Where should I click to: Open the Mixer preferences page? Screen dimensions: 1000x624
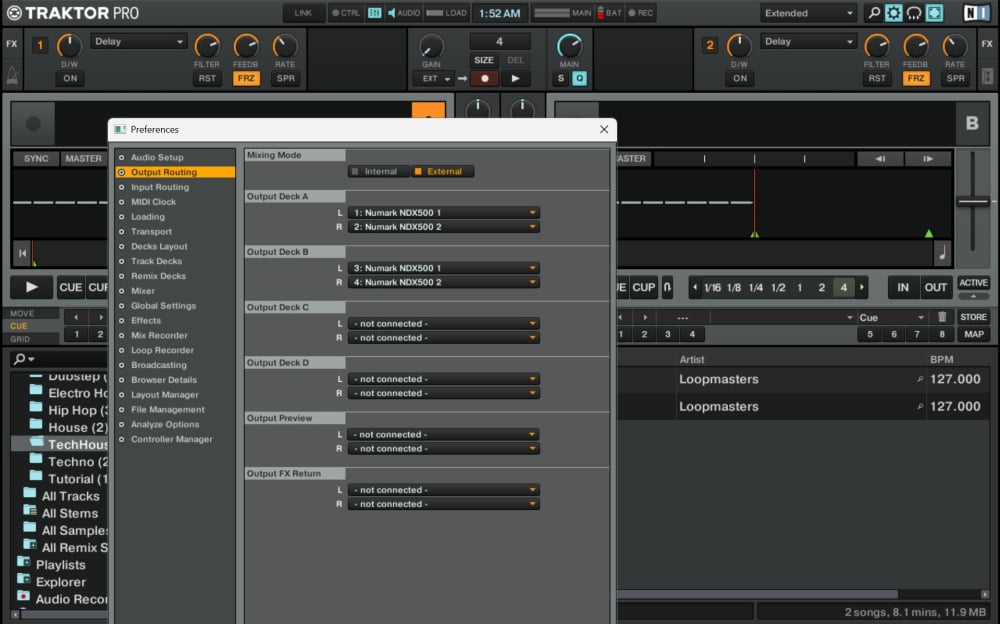point(143,291)
